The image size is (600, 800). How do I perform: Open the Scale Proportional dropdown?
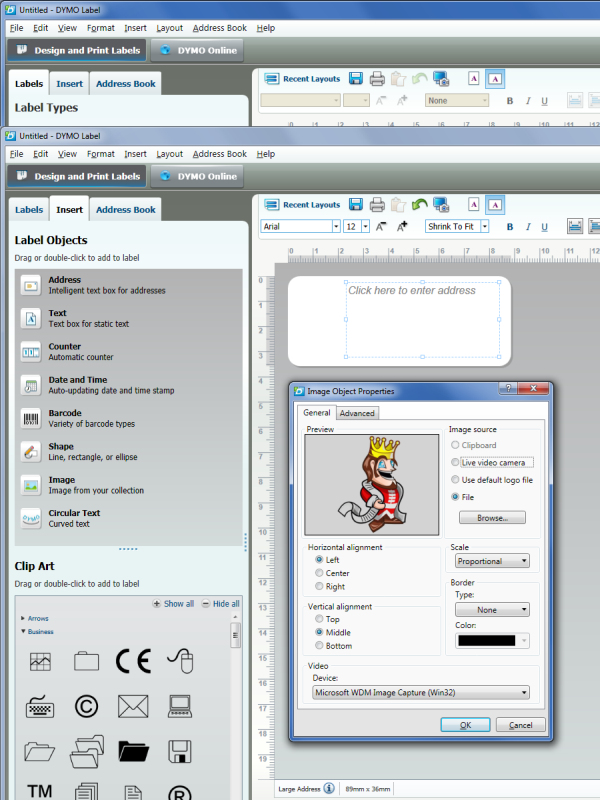[492, 561]
